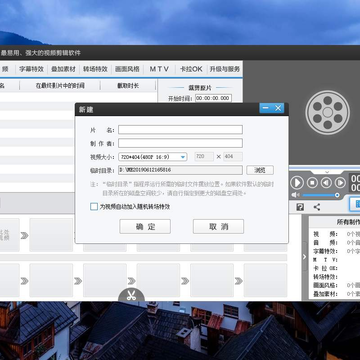Click the film reel icon in preview
Image resolution: width=360 pixels, height=360 pixels.
[327, 112]
